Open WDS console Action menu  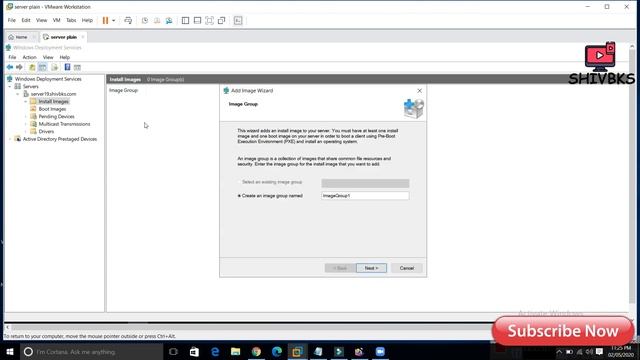tap(29, 57)
